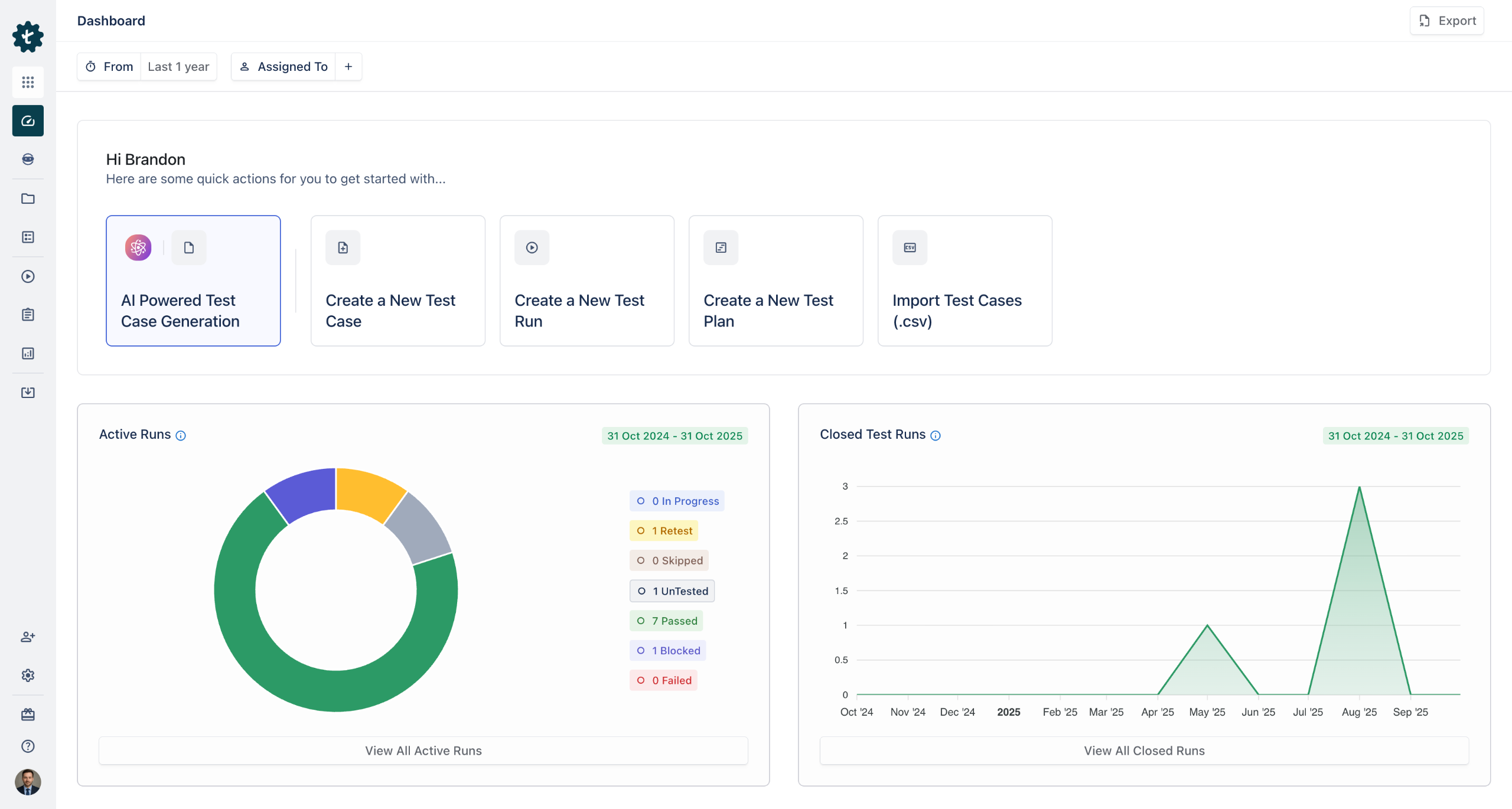Open the reports chart sidebar icon

[28, 353]
